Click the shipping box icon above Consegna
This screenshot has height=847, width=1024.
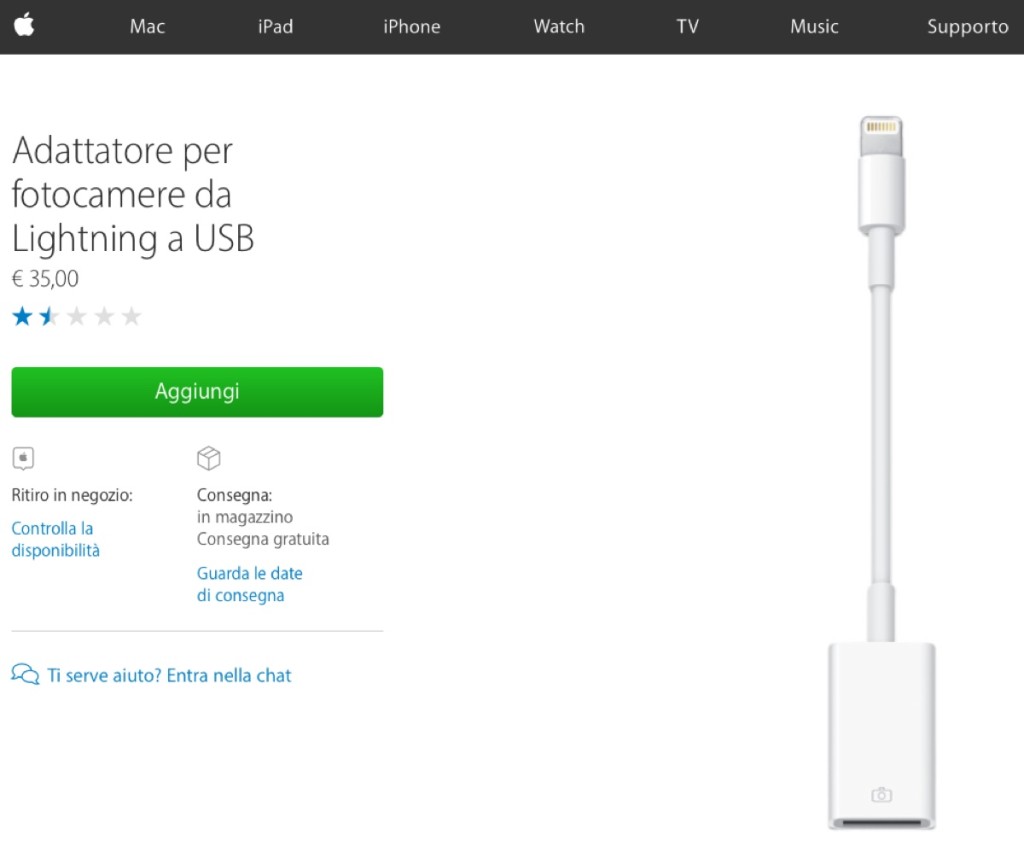(x=209, y=458)
